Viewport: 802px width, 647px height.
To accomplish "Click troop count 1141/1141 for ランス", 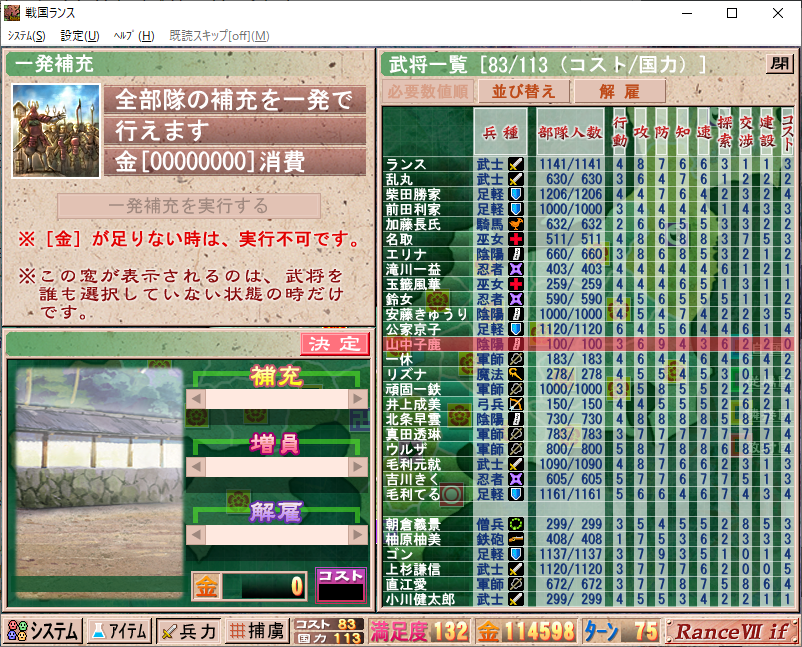I will tap(570, 164).
